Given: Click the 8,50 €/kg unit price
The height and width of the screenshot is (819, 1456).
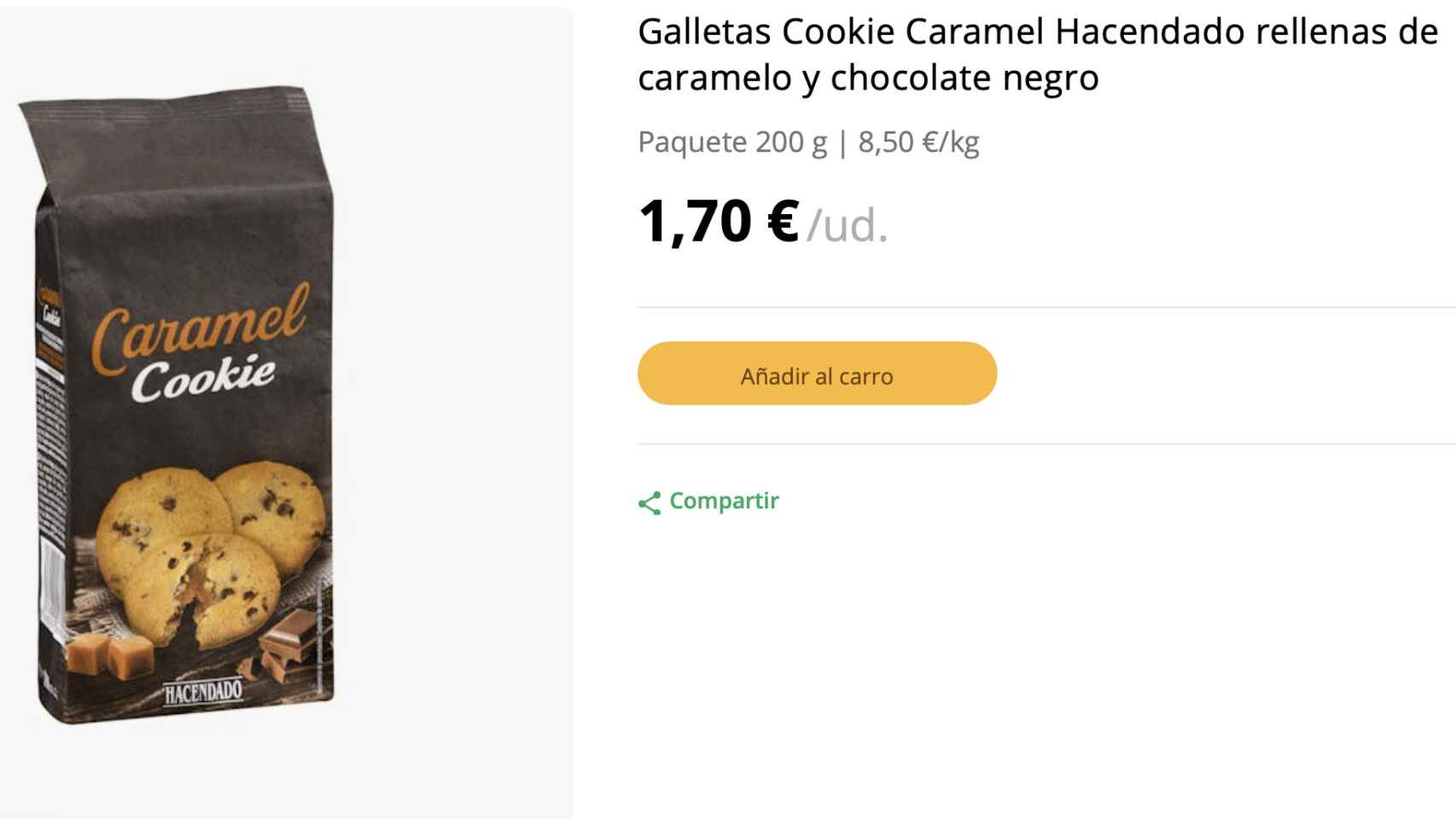Looking at the screenshot, I should pos(918,142).
